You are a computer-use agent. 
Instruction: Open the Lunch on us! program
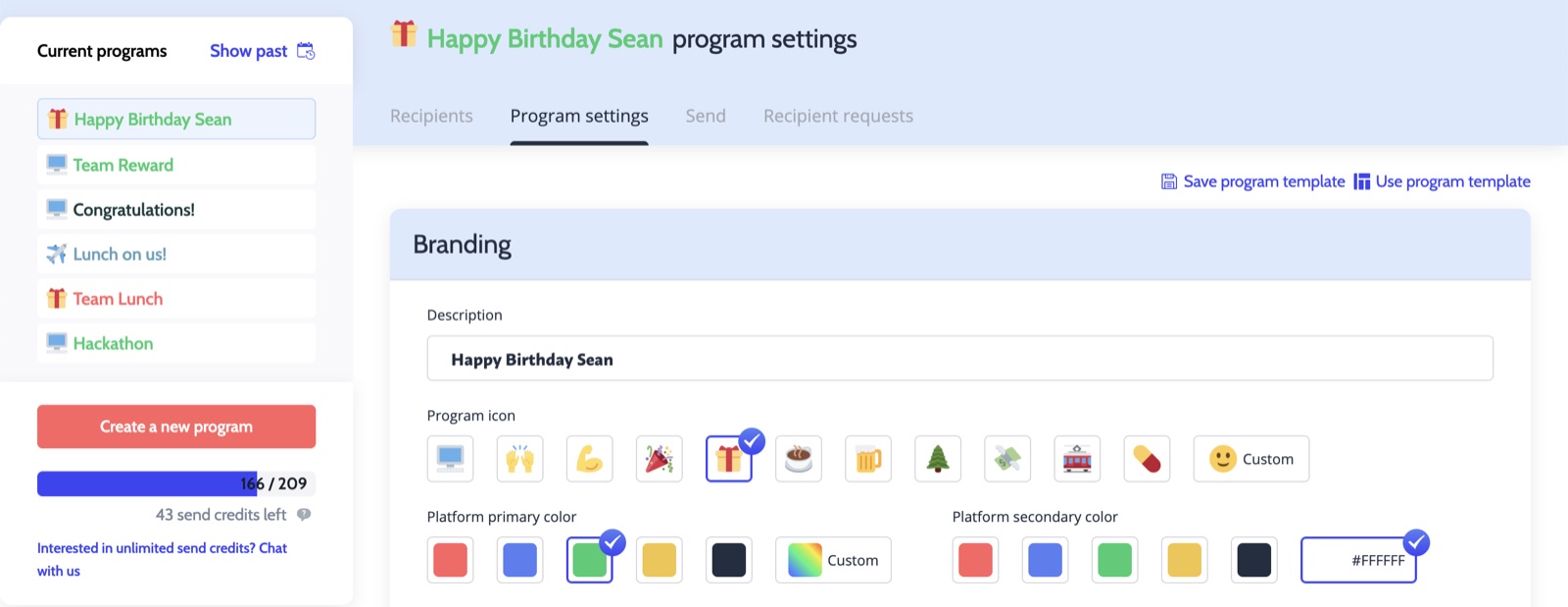(176, 254)
